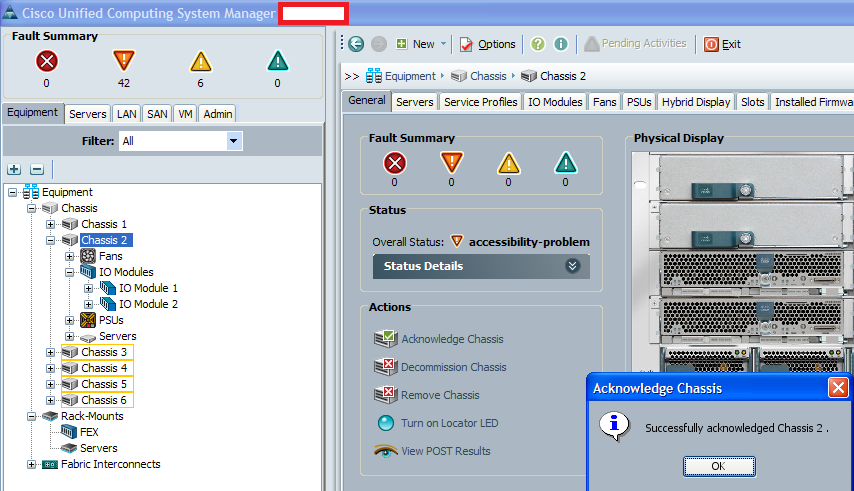Expand the Chassis 1 tree node
Screen dimensions: 854x491
click(x=50, y=224)
